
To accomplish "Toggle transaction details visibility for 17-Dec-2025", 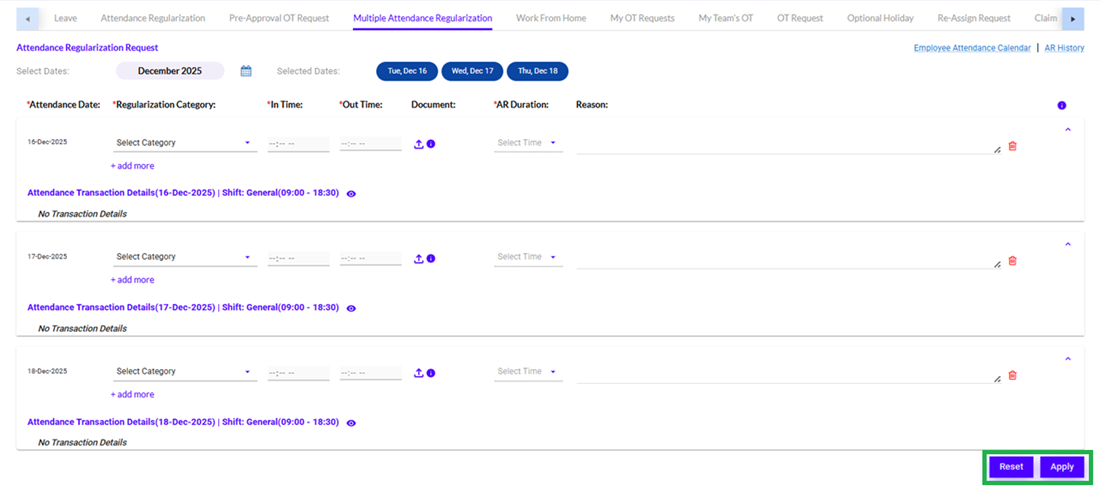I will [x=351, y=308].
